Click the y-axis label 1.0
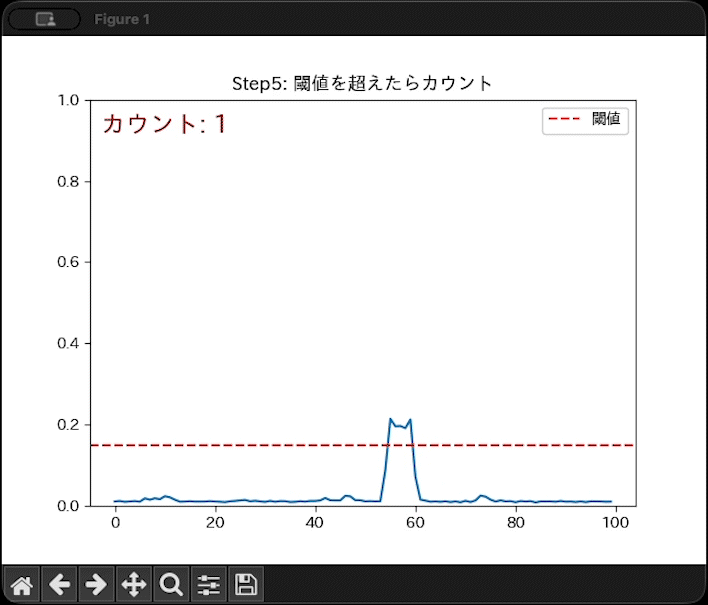This screenshot has width=708, height=605. (x=68, y=100)
